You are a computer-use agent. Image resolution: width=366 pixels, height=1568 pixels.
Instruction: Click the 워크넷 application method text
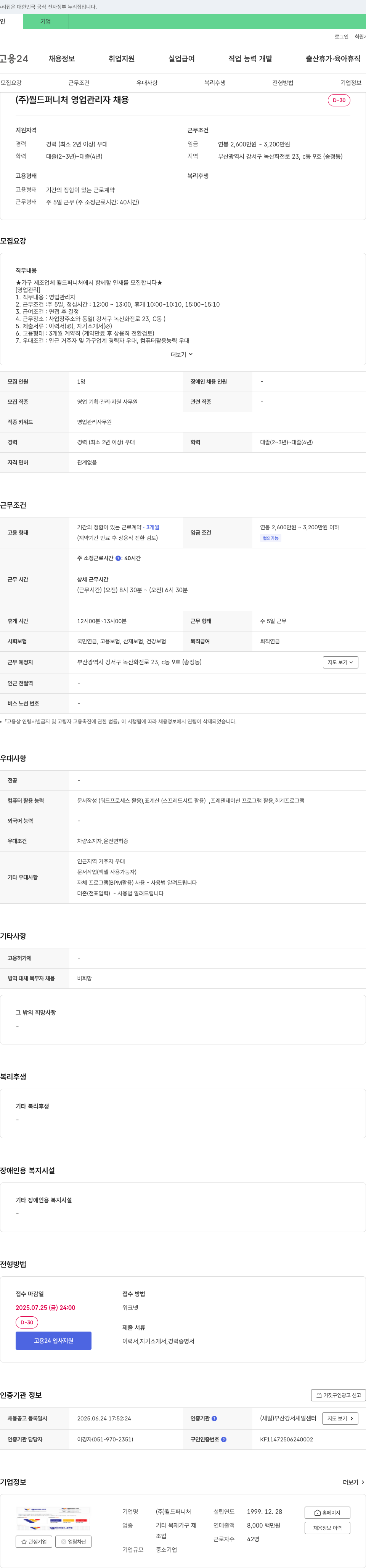click(x=130, y=1308)
